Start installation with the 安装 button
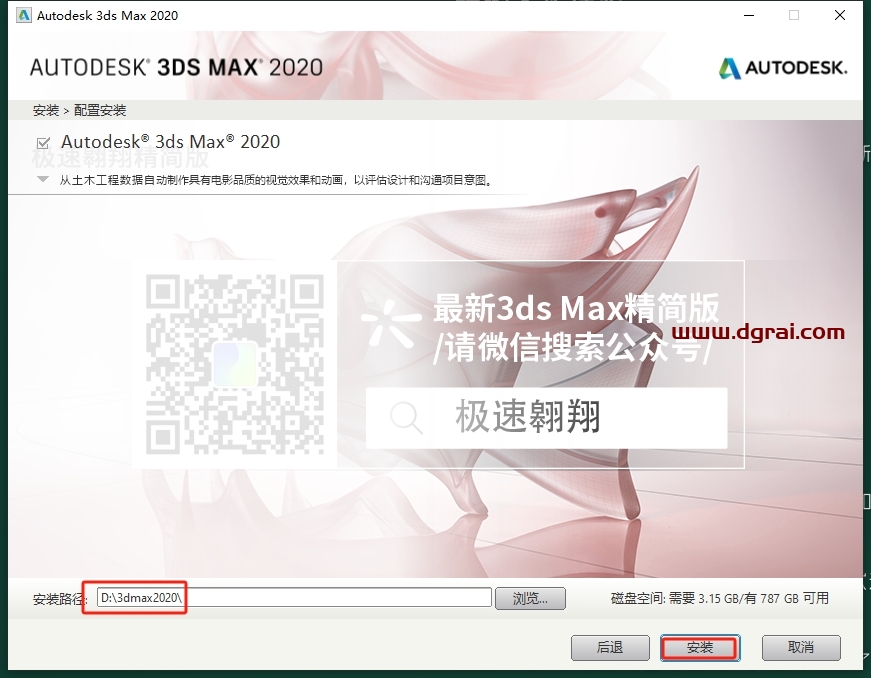 700,647
